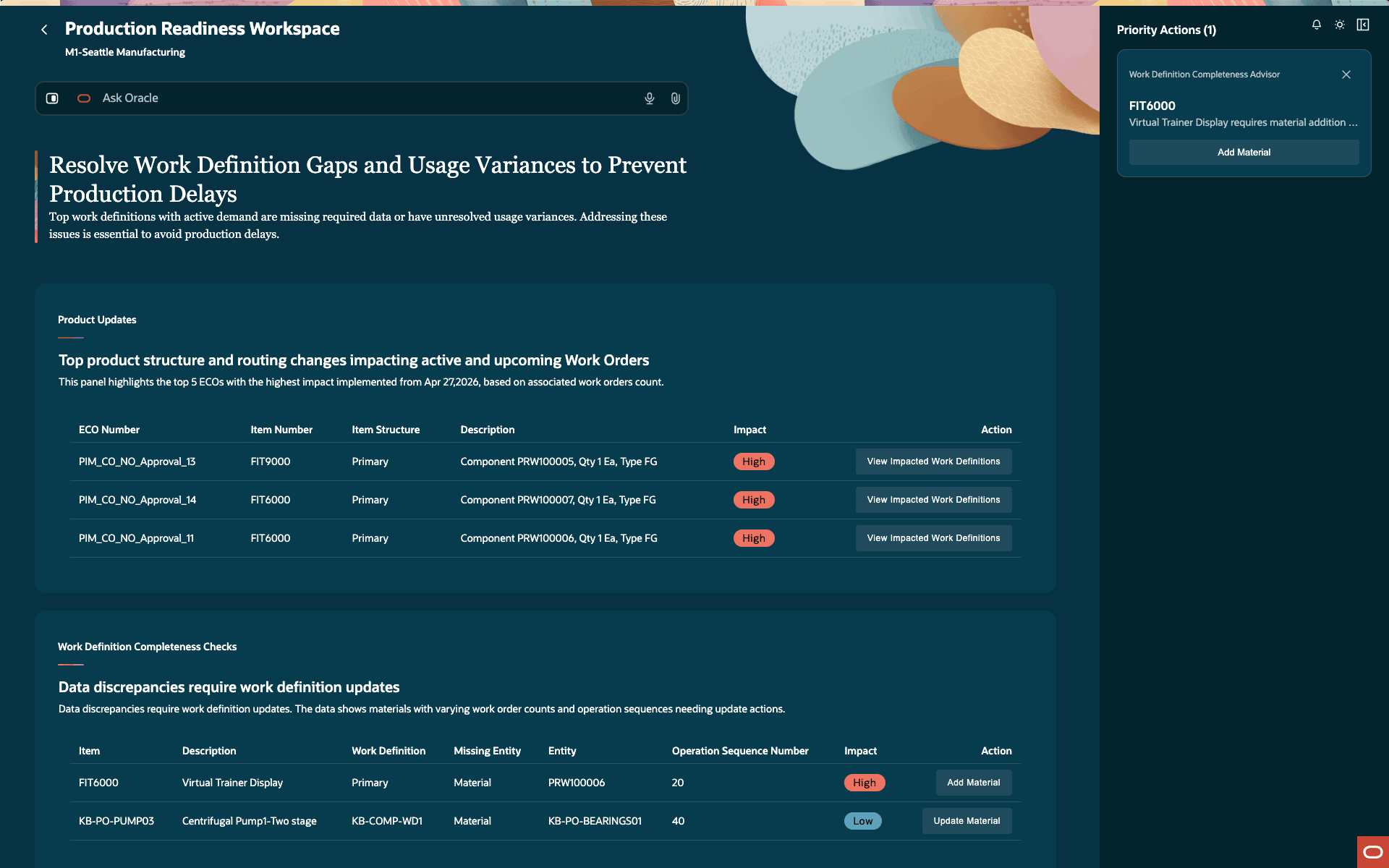1389x868 pixels.
Task: Toggle the panel icon left of Ask Oracle
Action: (52, 98)
